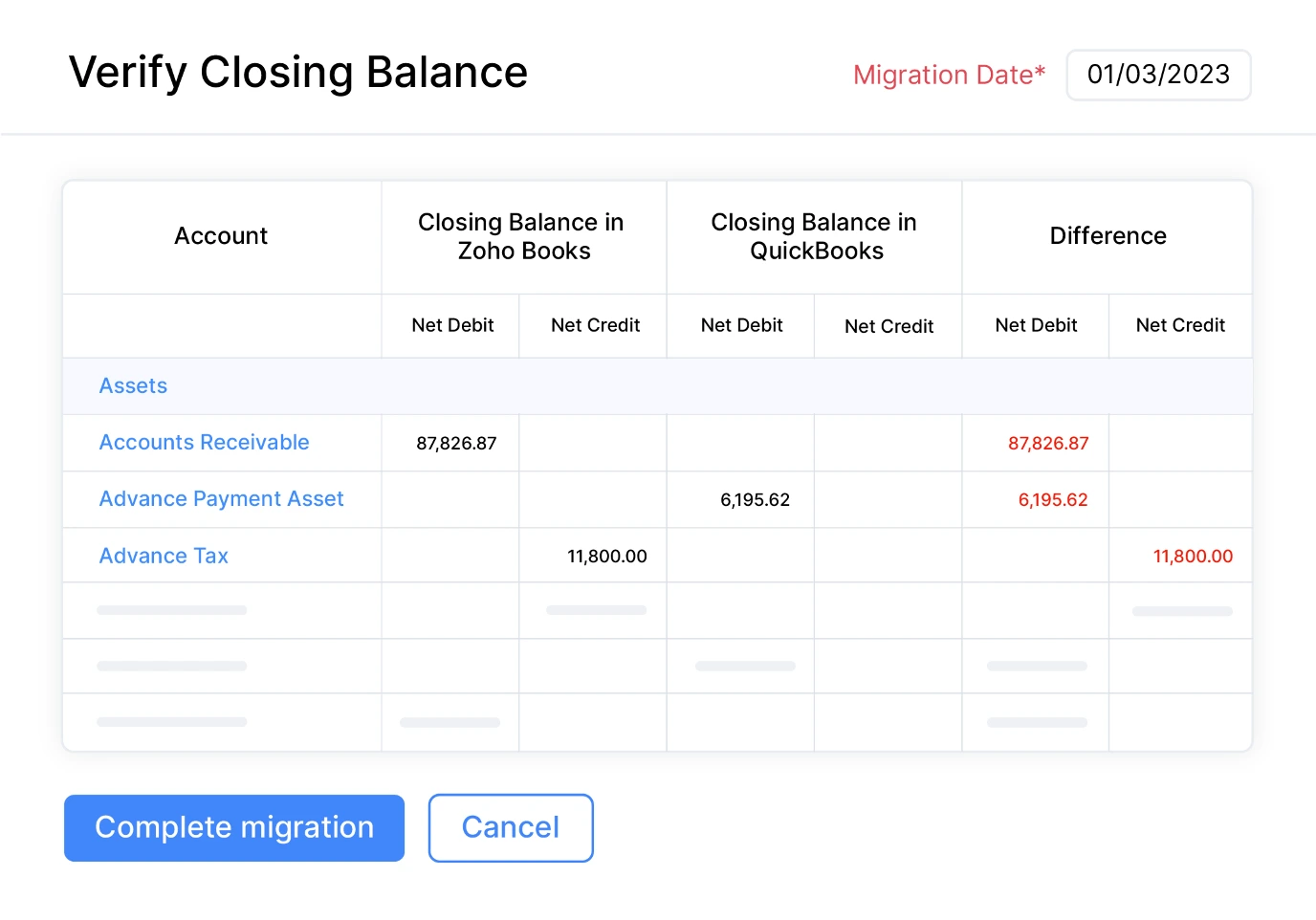Select the 11,800.00 Zoho Books credit value

tap(606, 556)
